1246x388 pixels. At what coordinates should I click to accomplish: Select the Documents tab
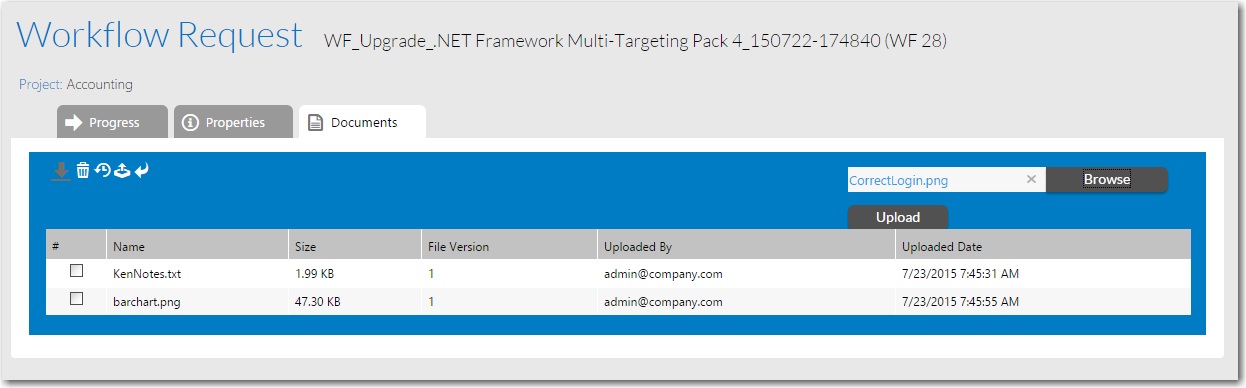(x=362, y=122)
